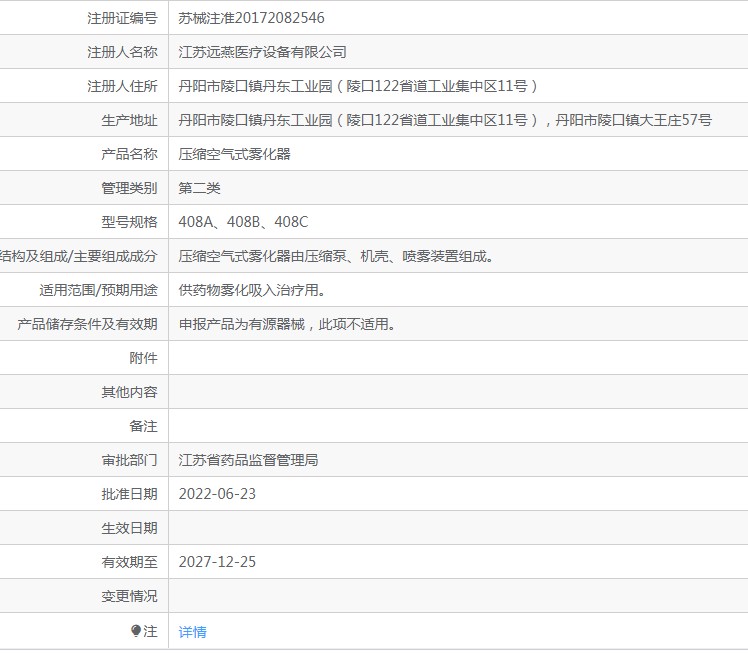
Task: Click the 批准日期 label
Action: click(x=129, y=494)
